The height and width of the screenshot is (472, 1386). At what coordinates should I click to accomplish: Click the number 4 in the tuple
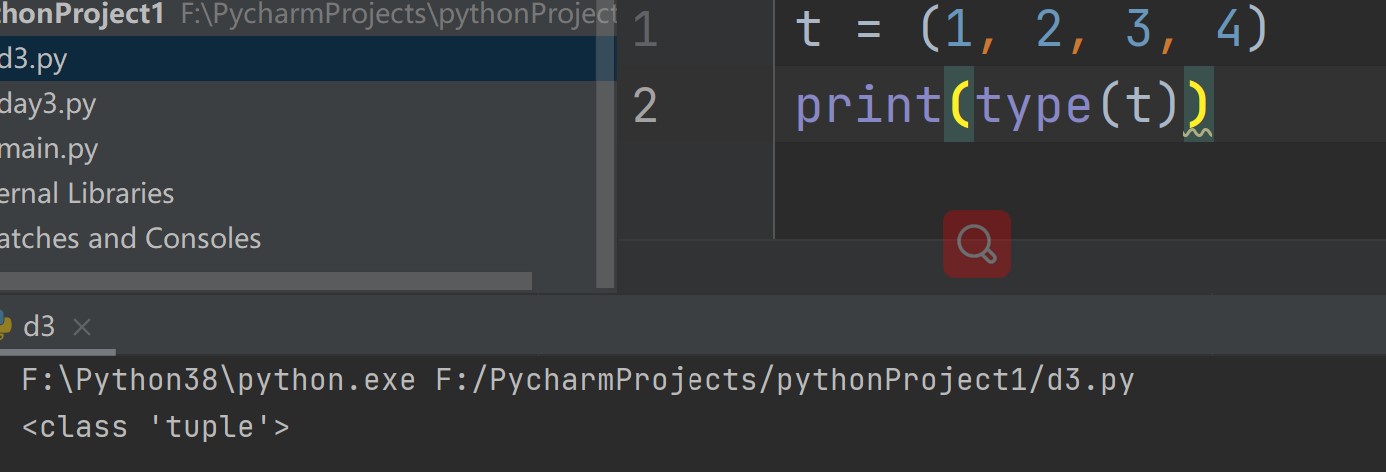point(1229,30)
